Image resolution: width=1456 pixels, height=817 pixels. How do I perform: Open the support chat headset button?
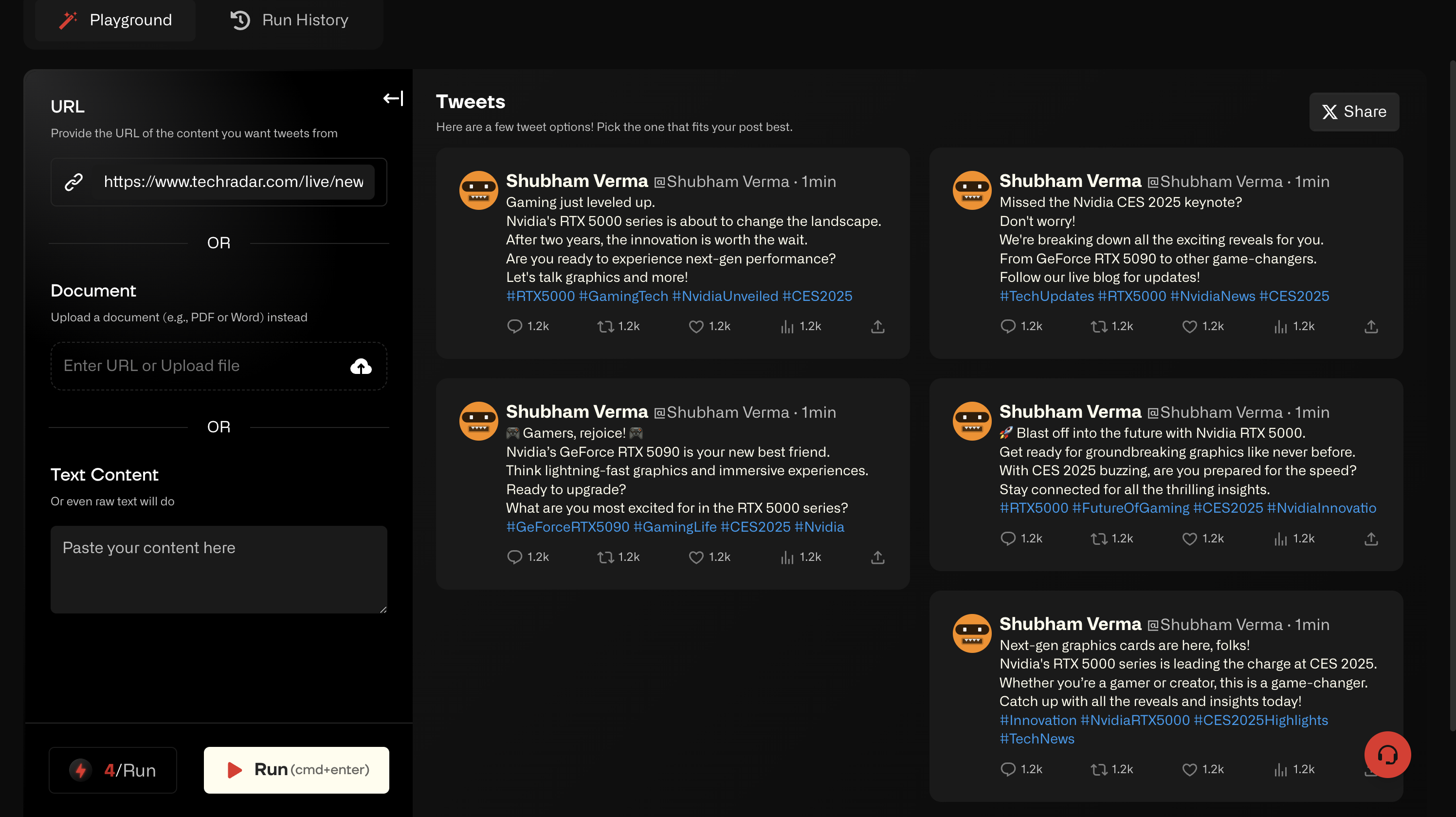[1387, 755]
